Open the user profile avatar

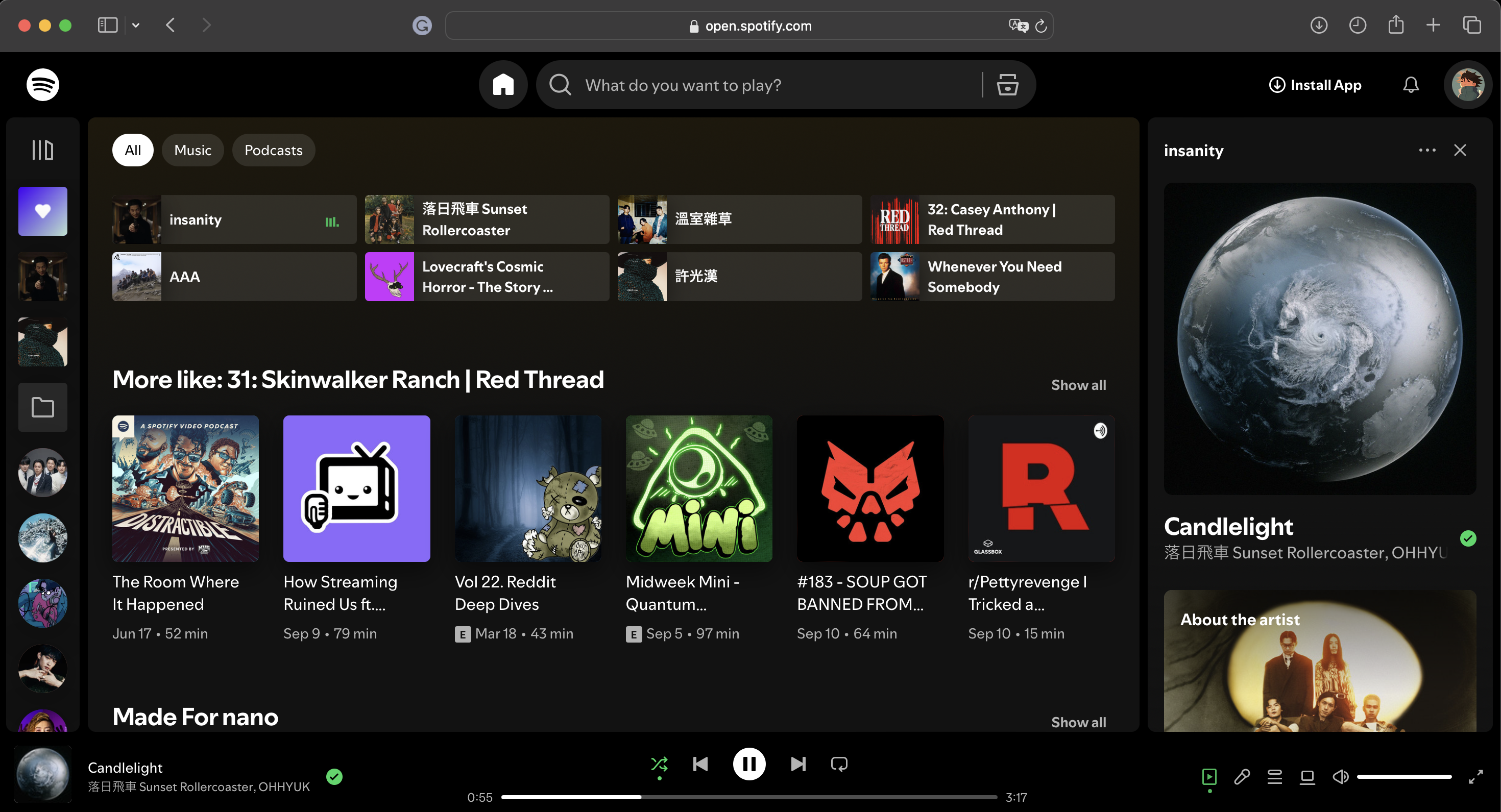pos(1467,85)
